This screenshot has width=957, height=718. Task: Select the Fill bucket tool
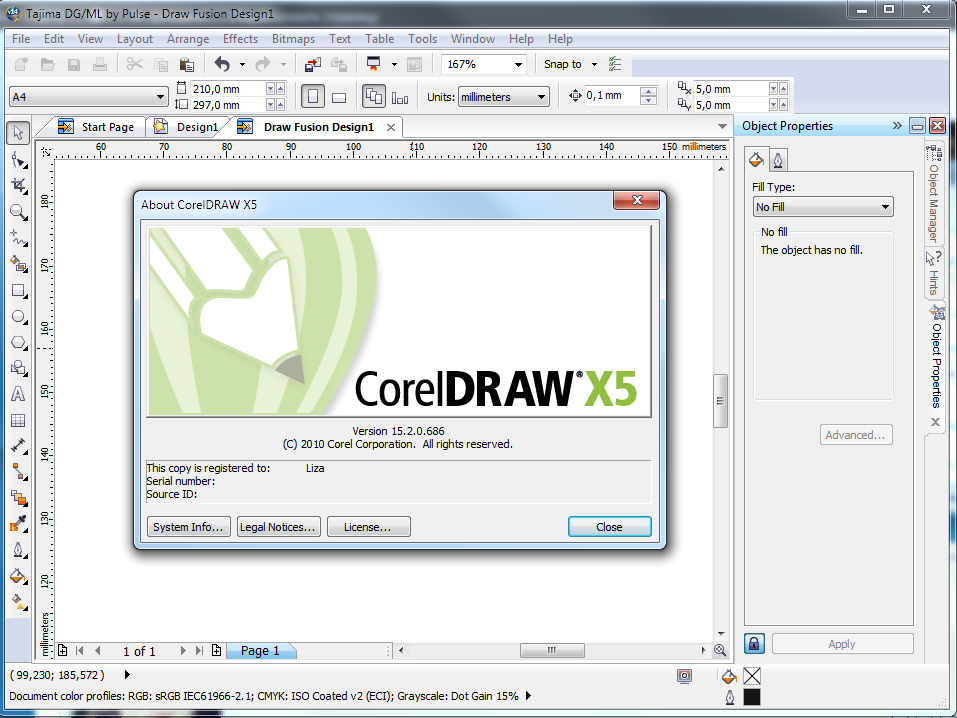(x=18, y=576)
